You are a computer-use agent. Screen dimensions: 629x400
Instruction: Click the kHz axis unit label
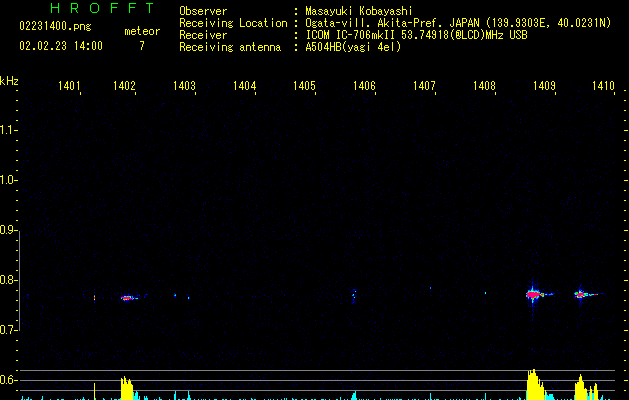[x=9, y=81]
